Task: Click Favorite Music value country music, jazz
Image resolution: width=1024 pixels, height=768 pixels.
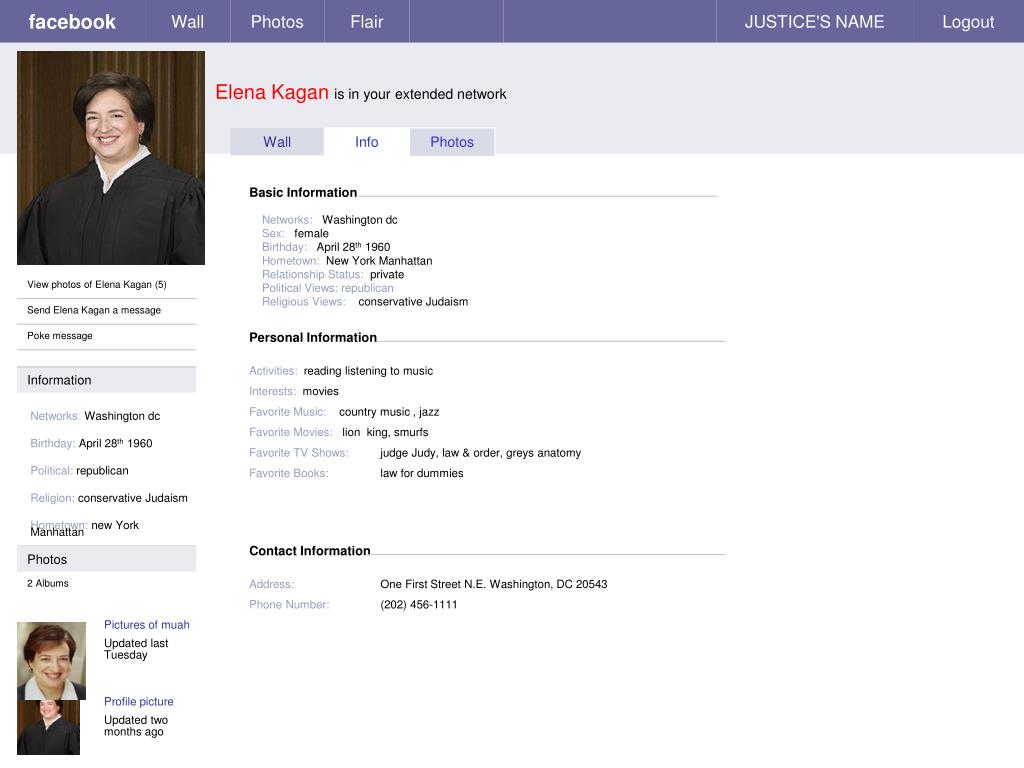Action: click(389, 411)
